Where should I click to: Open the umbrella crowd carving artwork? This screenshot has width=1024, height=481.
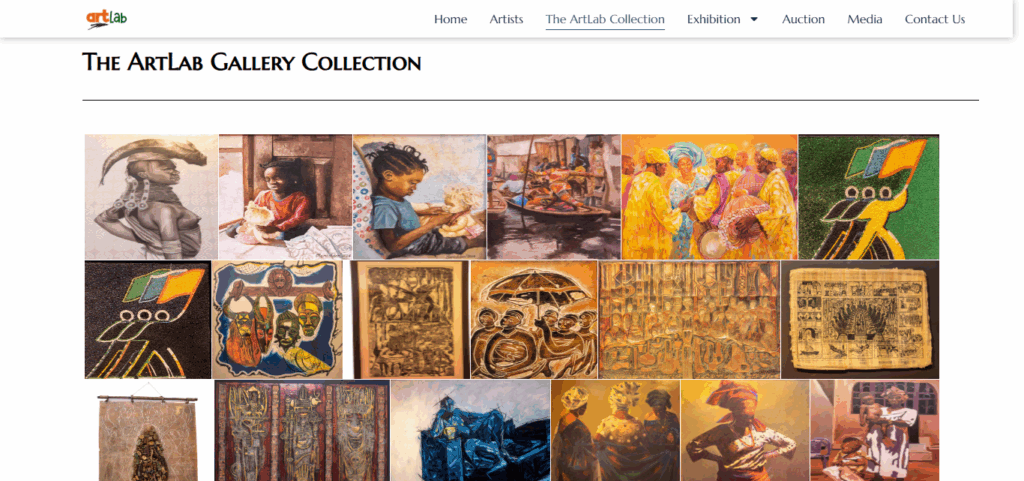(534, 320)
